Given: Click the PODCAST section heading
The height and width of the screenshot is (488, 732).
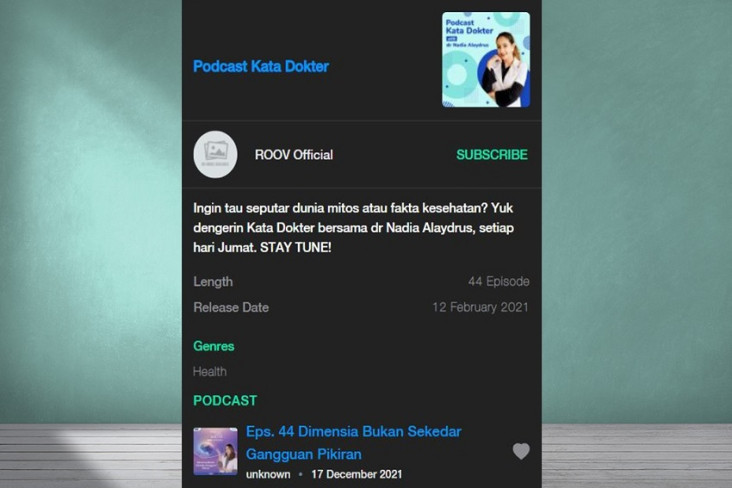Looking at the screenshot, I should [225, 401].
